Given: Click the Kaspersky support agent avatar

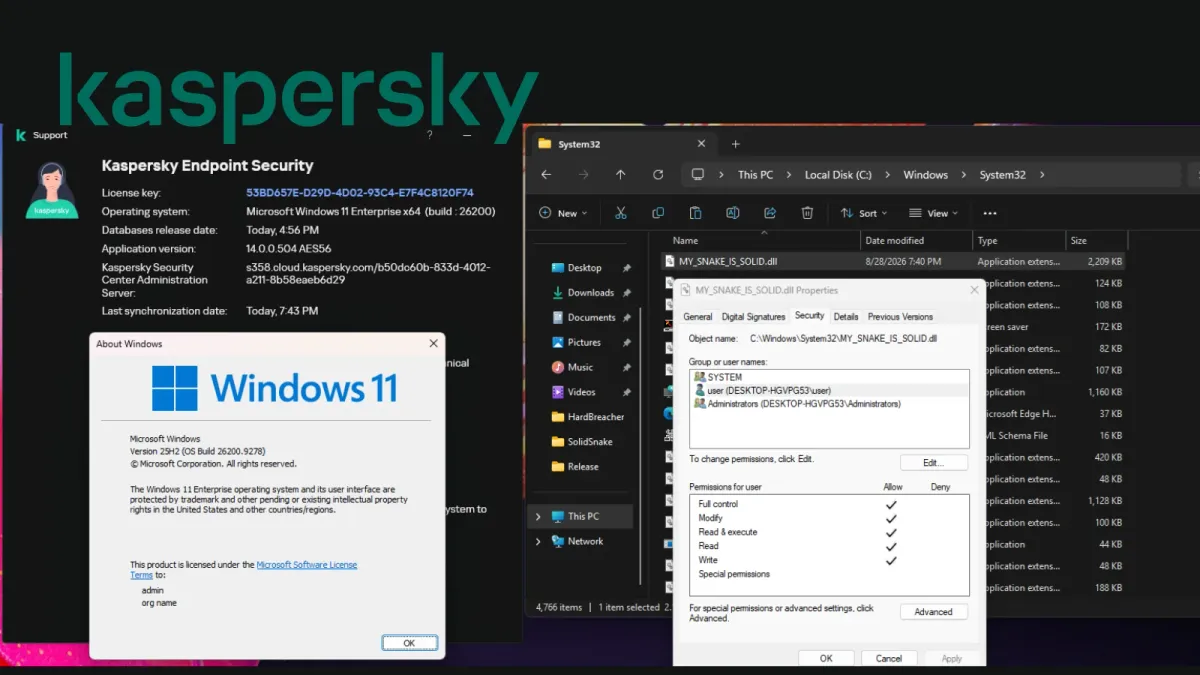Looking at the screenshot, I should tap(52, 189).
